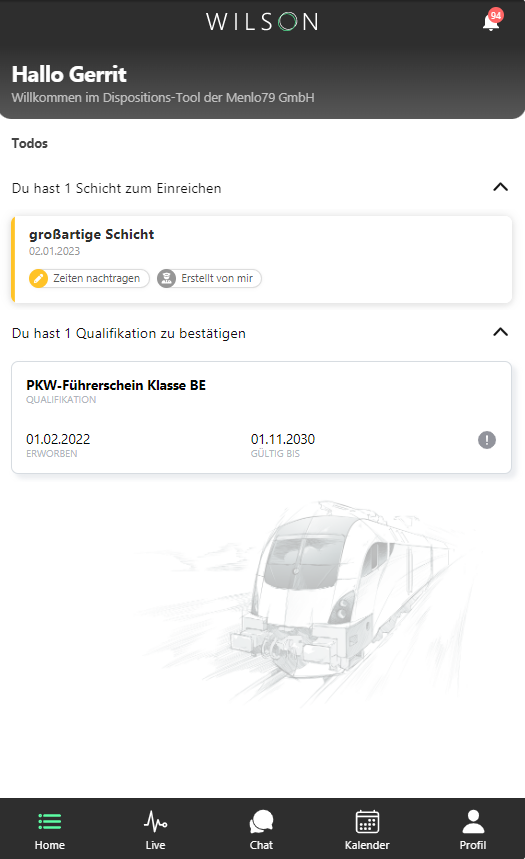The width and height of the screenshot is (525, 859).
Task: Click the driver avatar icon on the 'Erstellt von mir' chip
Action: tap(167, 278)
